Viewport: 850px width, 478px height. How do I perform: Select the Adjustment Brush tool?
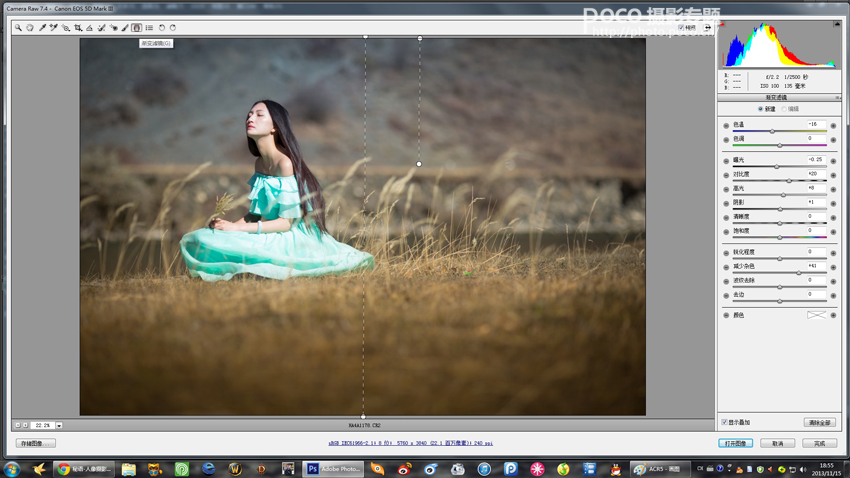[x=125, y=28]
